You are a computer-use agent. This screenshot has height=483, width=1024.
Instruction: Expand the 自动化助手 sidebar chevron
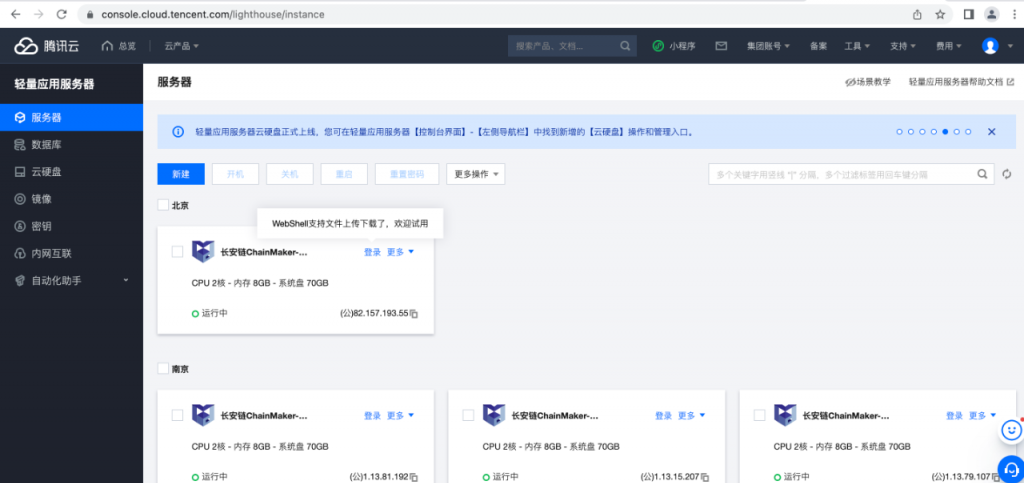tap(125, 281)
